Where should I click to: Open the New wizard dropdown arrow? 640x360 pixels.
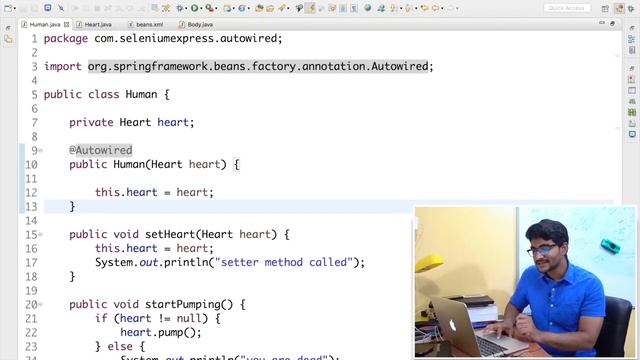[x=15, y=8]
